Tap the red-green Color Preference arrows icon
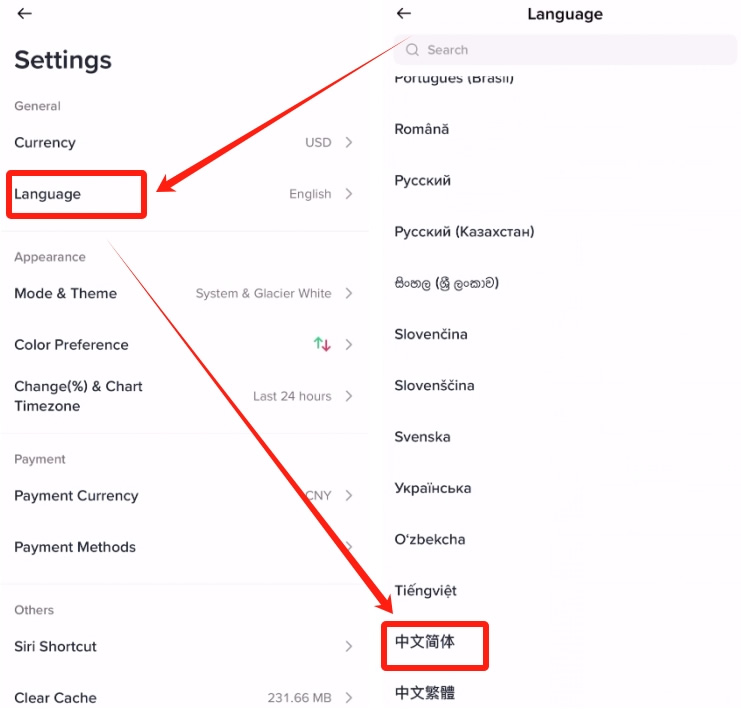Viewport: 741px width, 715px height. [x=322, y=344]
